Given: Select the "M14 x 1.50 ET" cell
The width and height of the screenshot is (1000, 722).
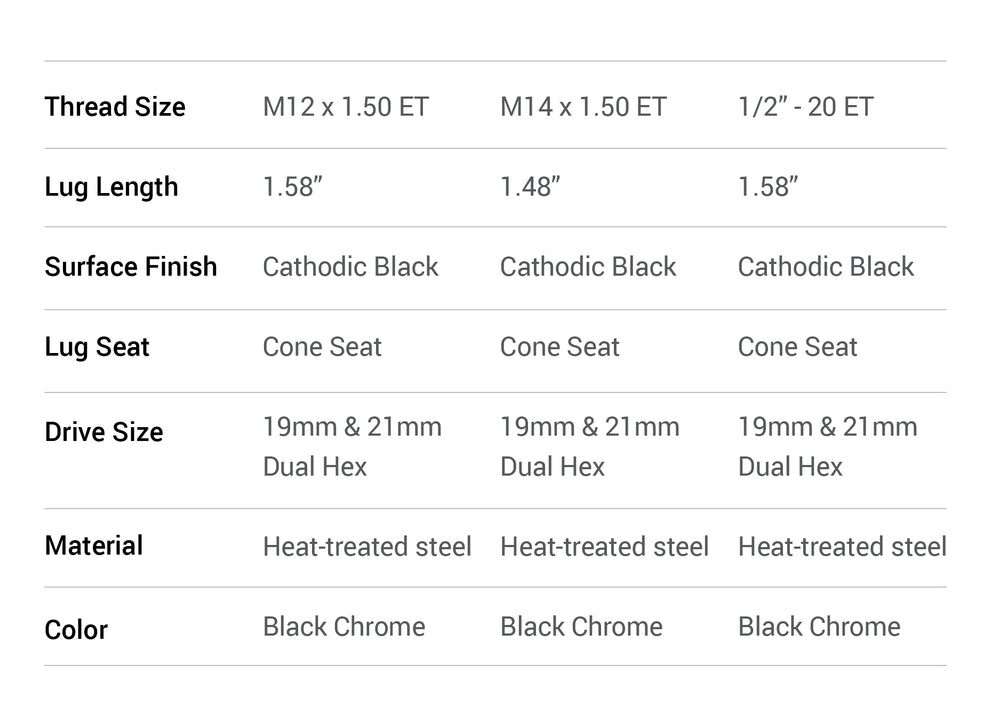Looking at the screenshot, I should click(583, 107).
